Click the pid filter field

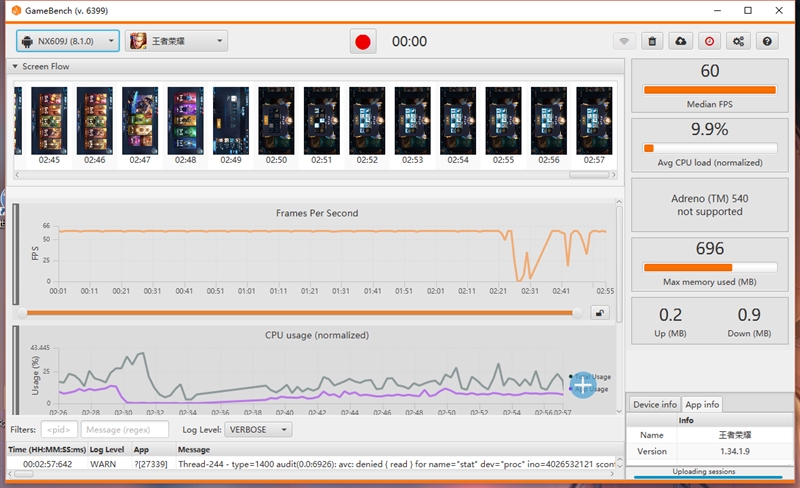(x=59, y=429)
